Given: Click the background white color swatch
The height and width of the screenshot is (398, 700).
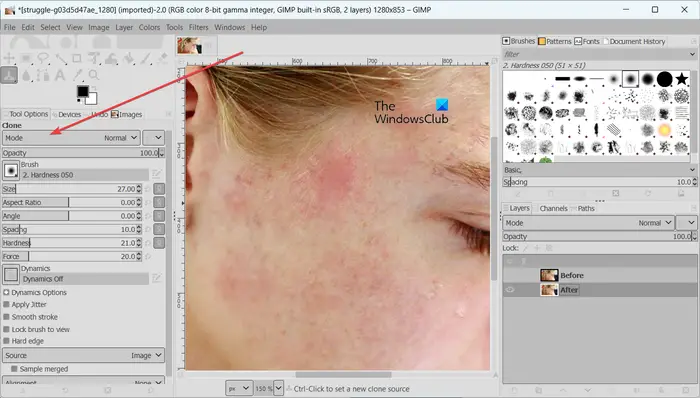Looking at the screenshot, I should point(92,99).
